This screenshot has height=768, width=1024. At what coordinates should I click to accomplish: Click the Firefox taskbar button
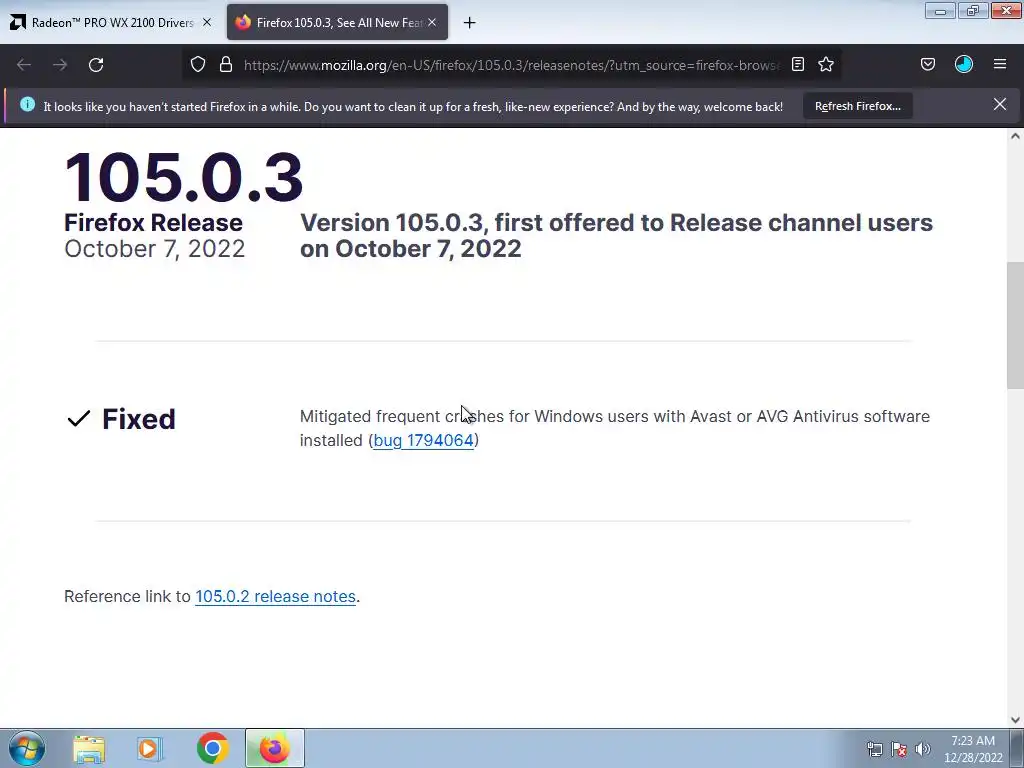click(275, 748)
